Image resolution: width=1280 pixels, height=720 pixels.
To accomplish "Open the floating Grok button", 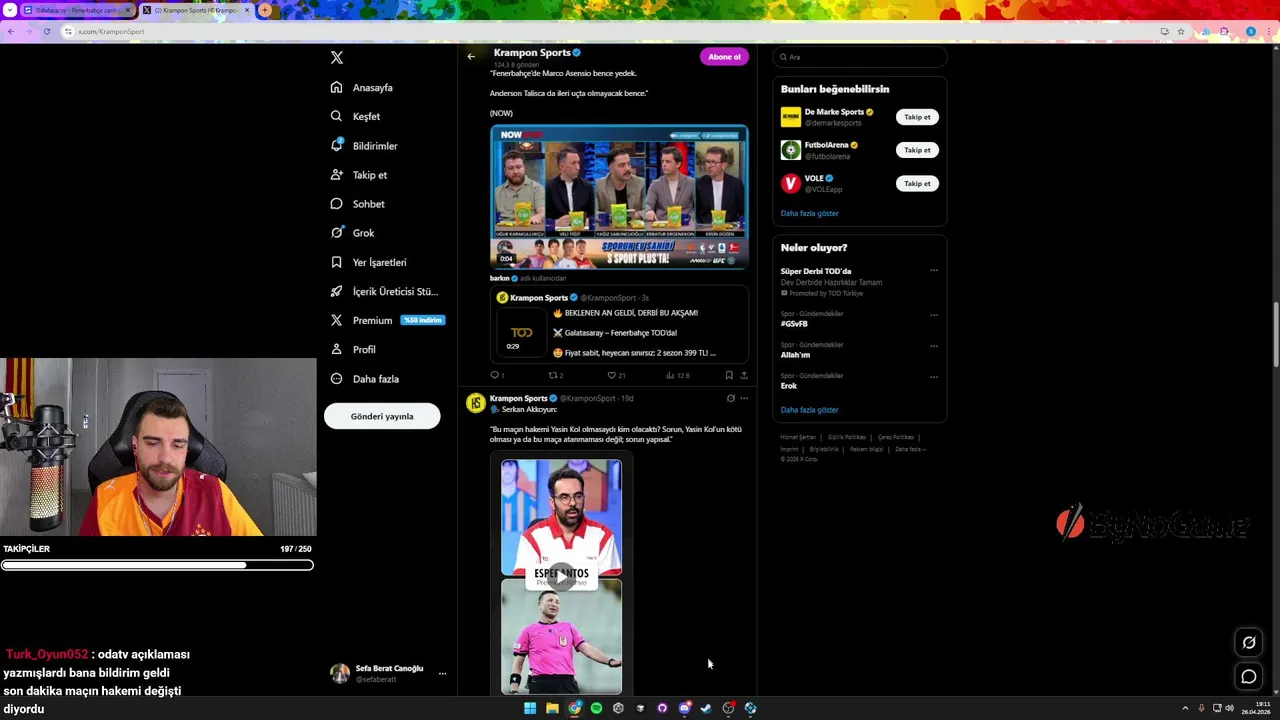I will [1249, 643].
